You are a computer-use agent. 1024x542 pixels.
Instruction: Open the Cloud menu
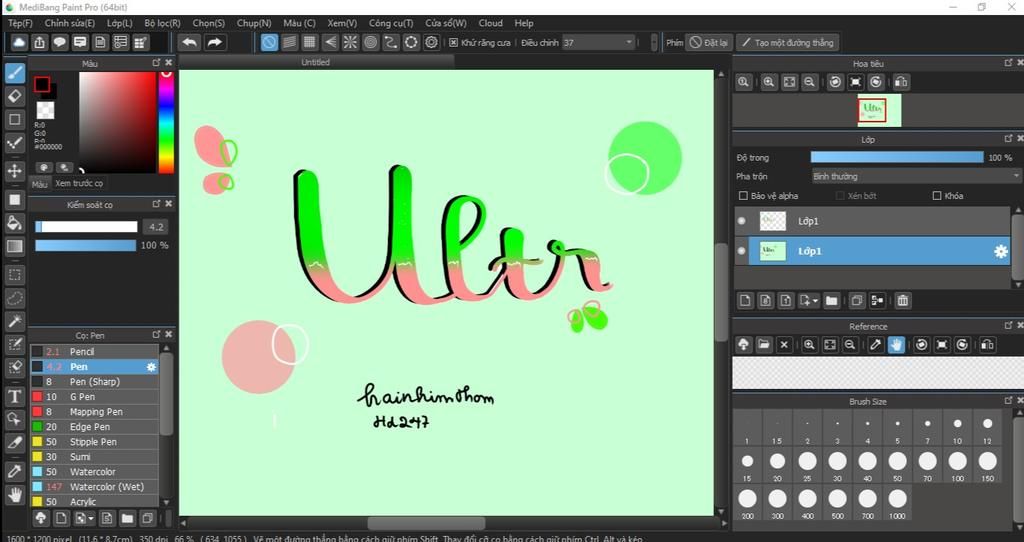click(490, 23)
